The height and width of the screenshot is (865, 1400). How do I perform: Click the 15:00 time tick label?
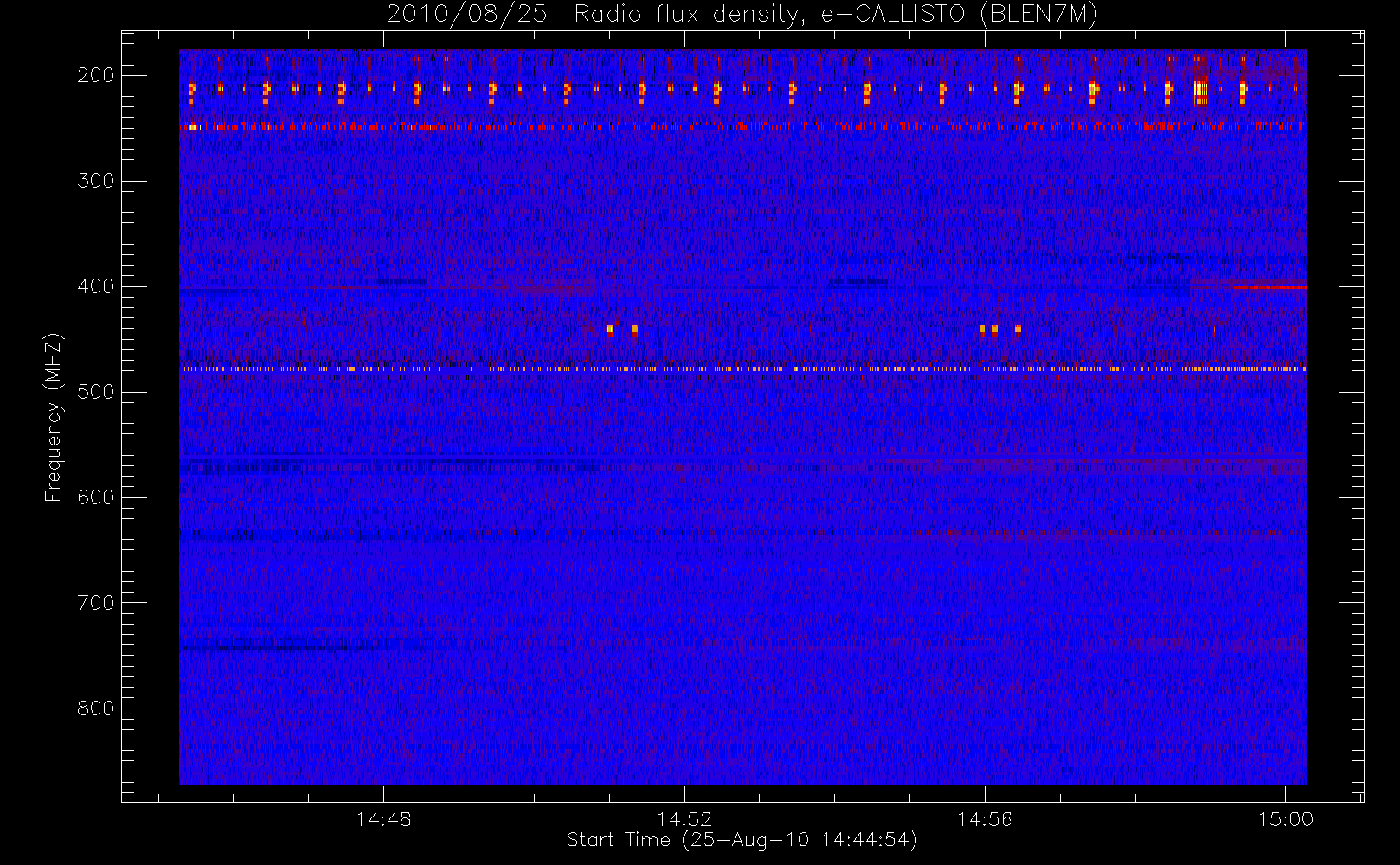(1285, 819)
